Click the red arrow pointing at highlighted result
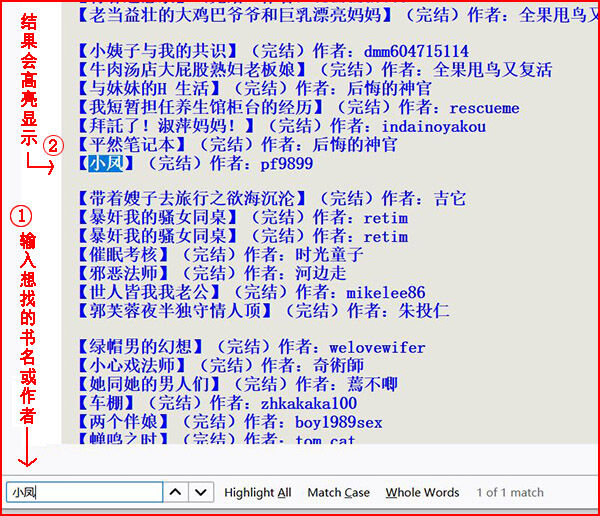The height and width of the screenshot is (516, 600). (x=40, y=165)
